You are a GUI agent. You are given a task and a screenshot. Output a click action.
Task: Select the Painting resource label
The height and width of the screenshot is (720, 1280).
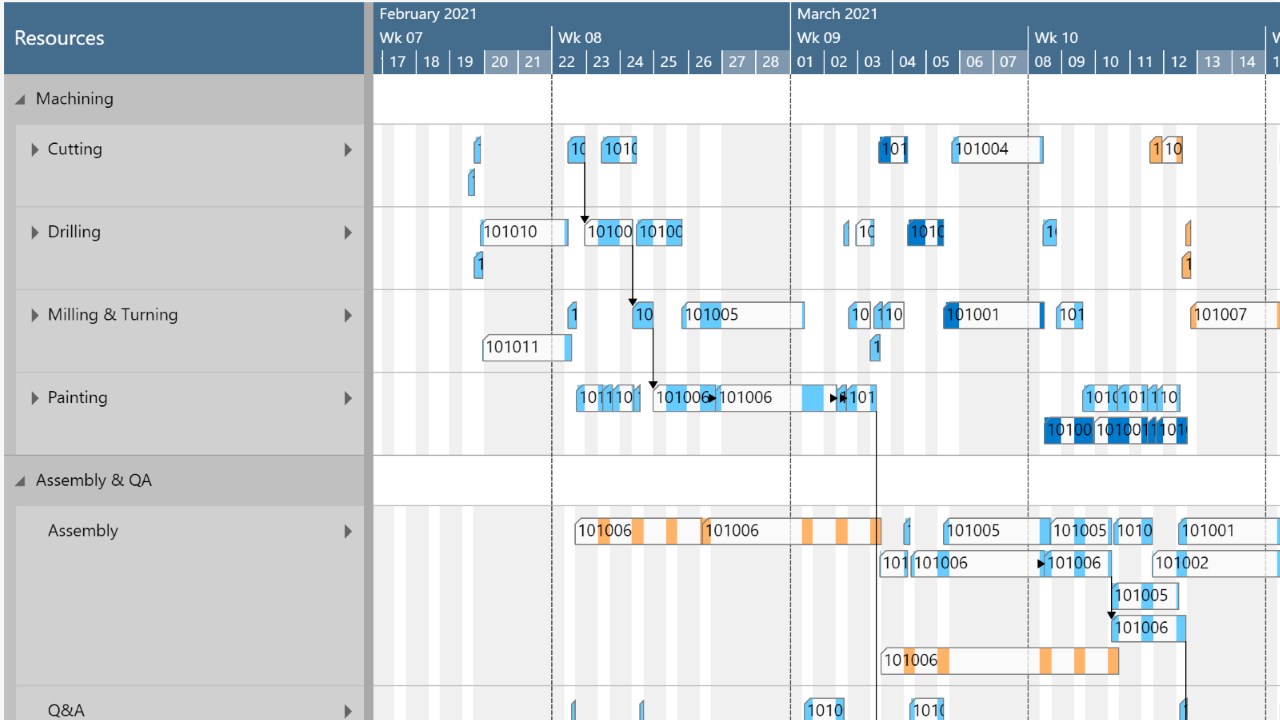(x=77, y=397)
